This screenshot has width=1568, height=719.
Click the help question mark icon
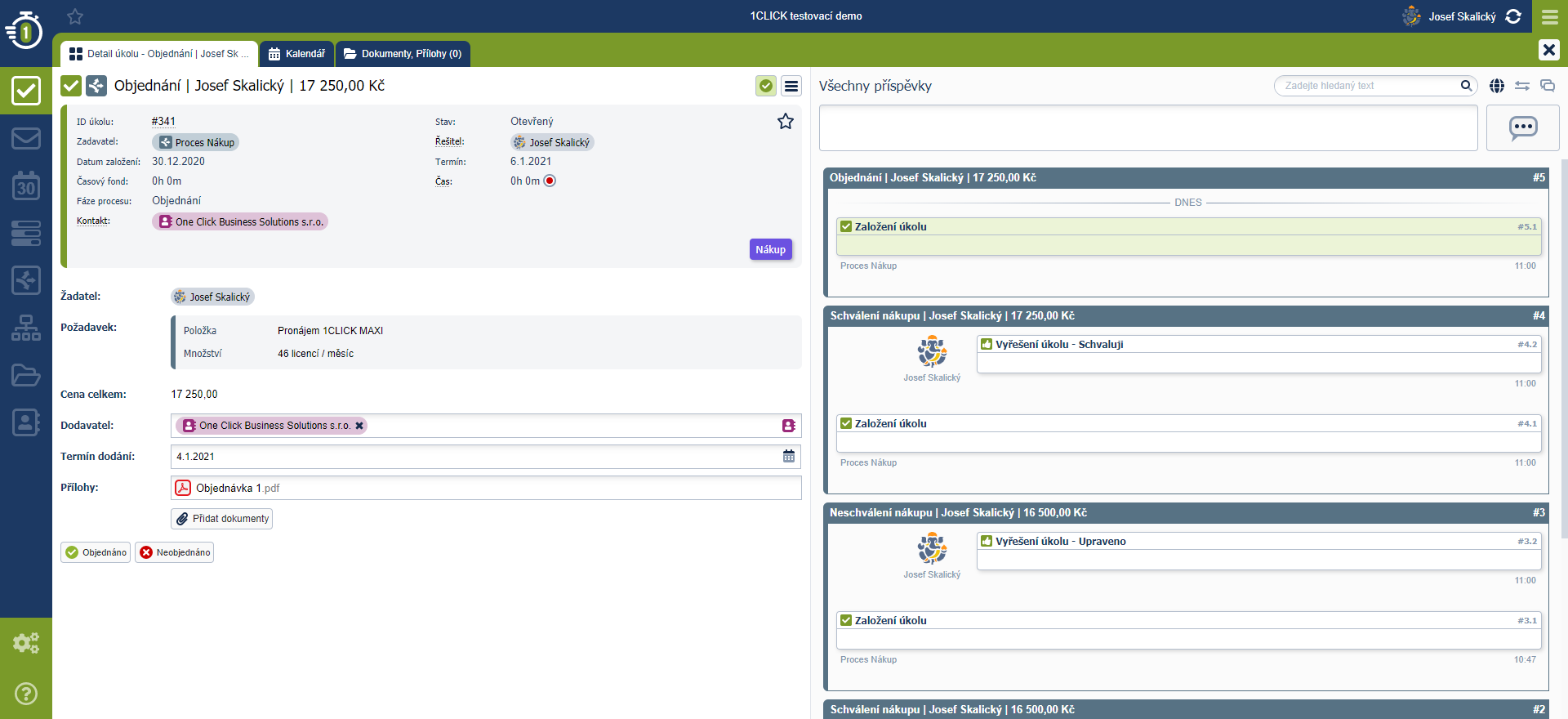point(26,694)
